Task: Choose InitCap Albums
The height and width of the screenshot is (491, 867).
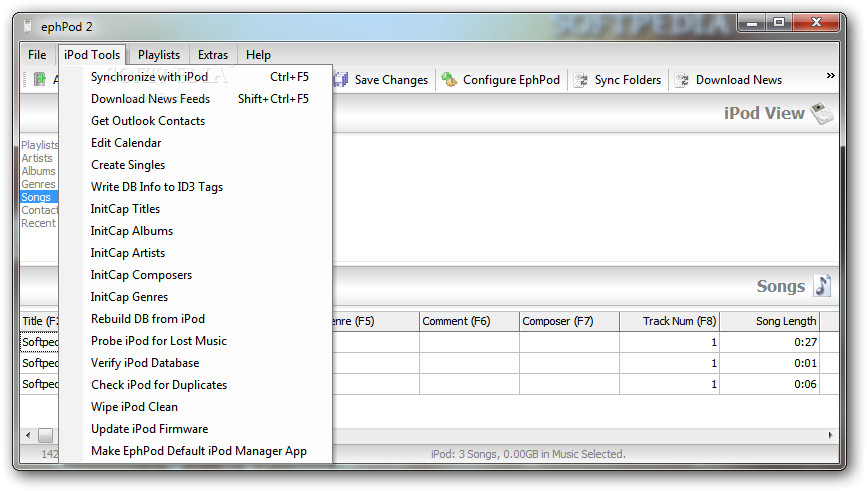Action: tap(196, 231)
